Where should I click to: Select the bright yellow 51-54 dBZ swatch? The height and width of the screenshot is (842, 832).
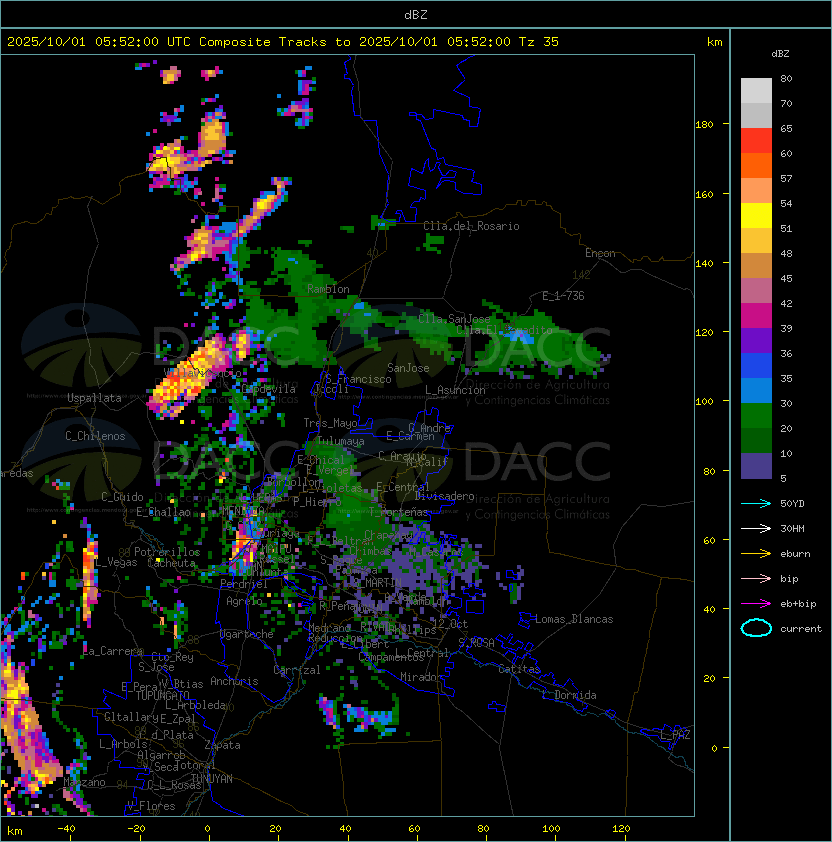pyautogui.click(x=756, y=216)
